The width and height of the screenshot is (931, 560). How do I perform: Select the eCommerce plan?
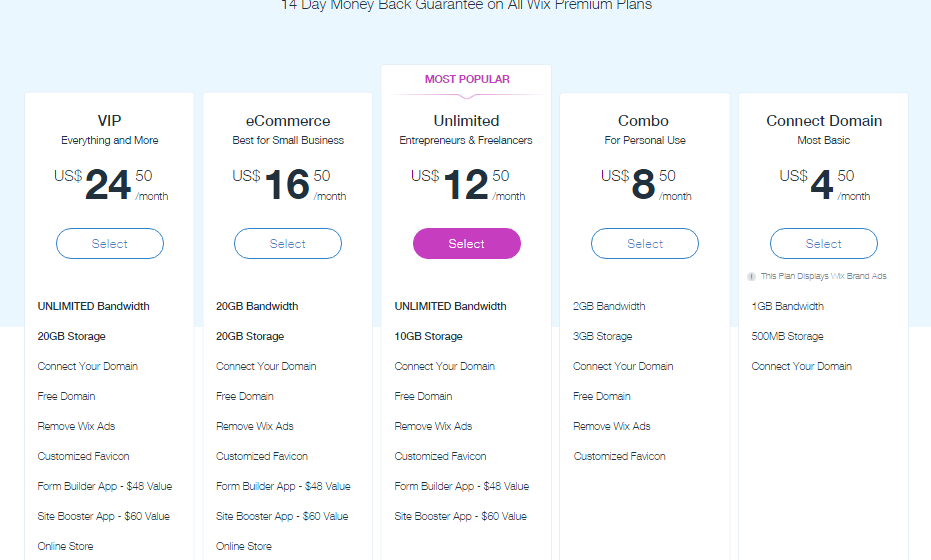click(x=288, y=243)
